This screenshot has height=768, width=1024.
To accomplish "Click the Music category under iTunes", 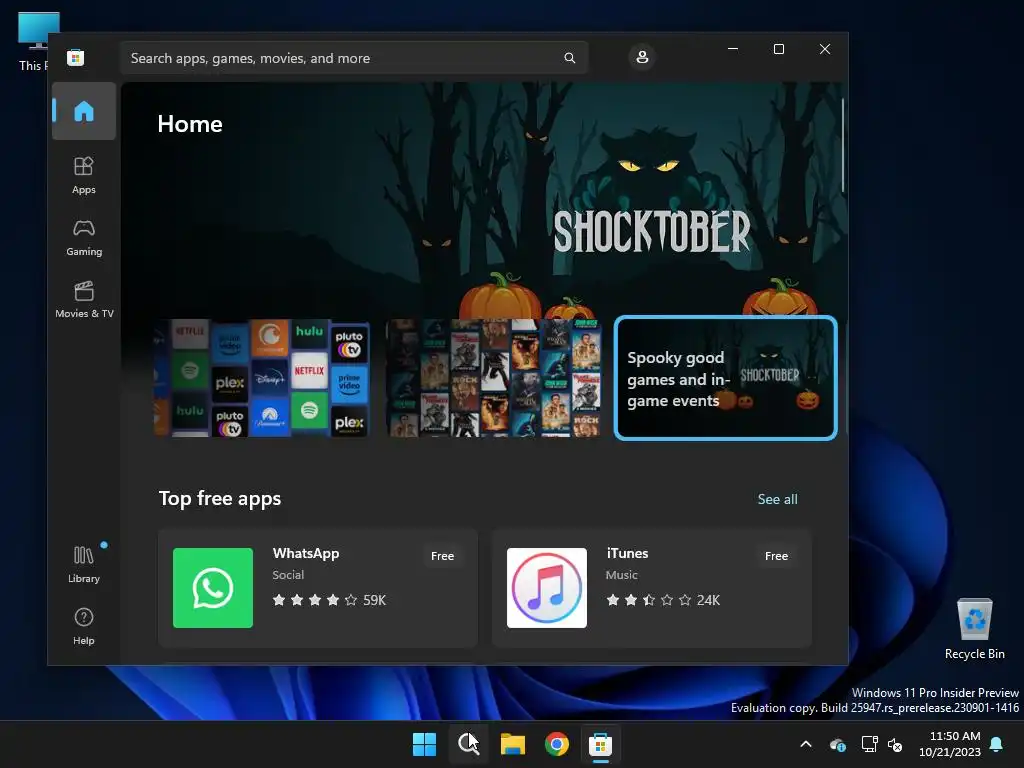I will (x=622, y=575).
